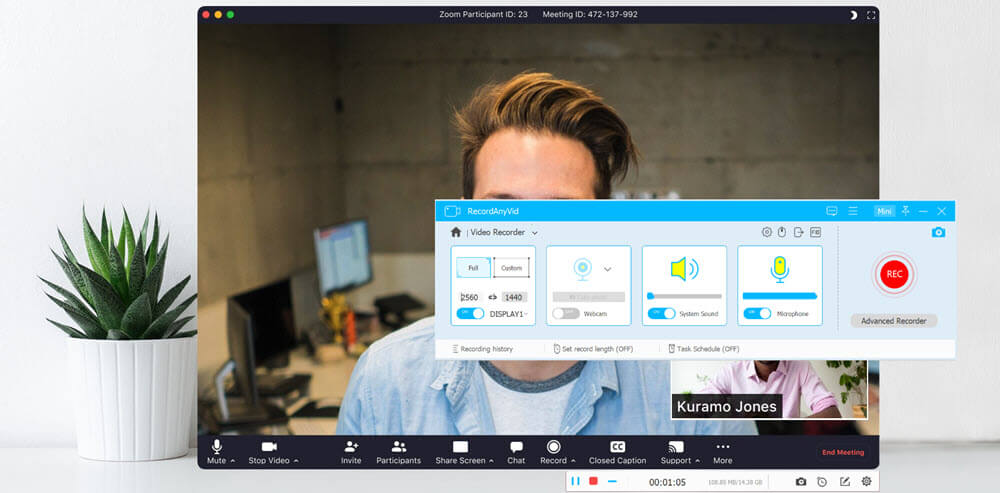Mute microphone in Zoom toolbar
This screenshot has width=1000, height=493.
pyautogui.click(x=217, y=452)
